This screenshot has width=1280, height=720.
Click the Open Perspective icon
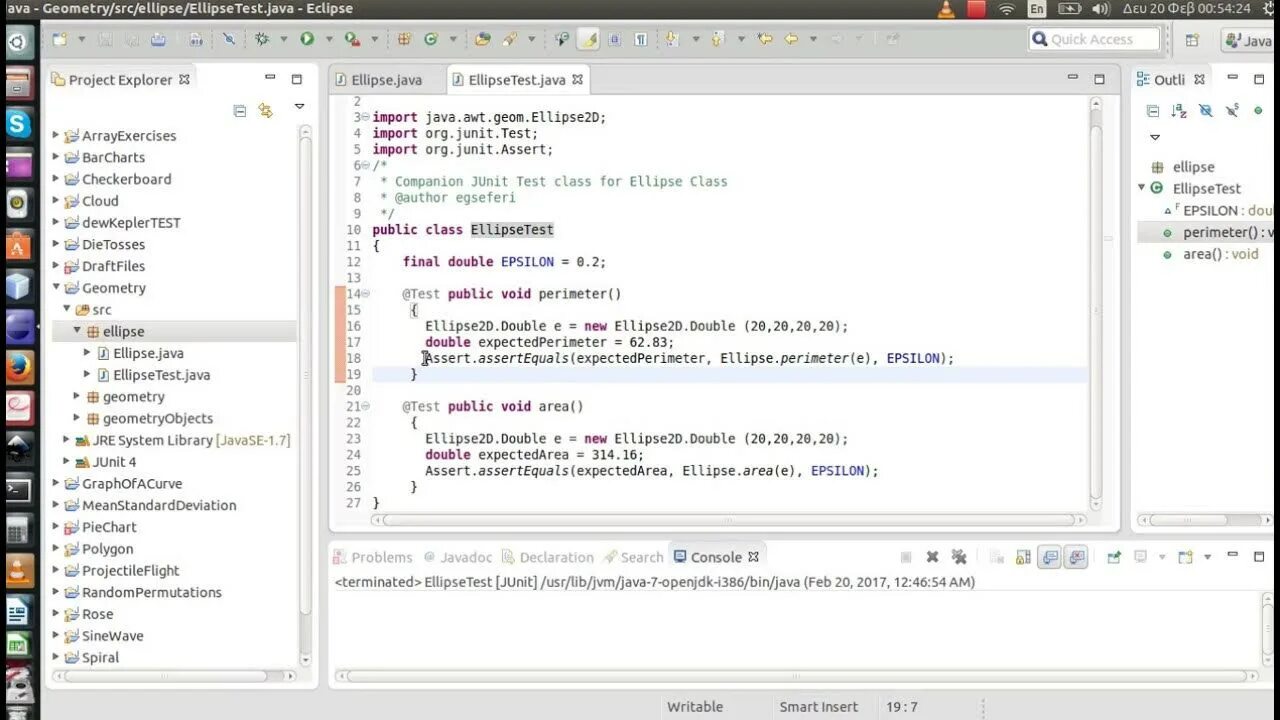(x=1192, y=40)
